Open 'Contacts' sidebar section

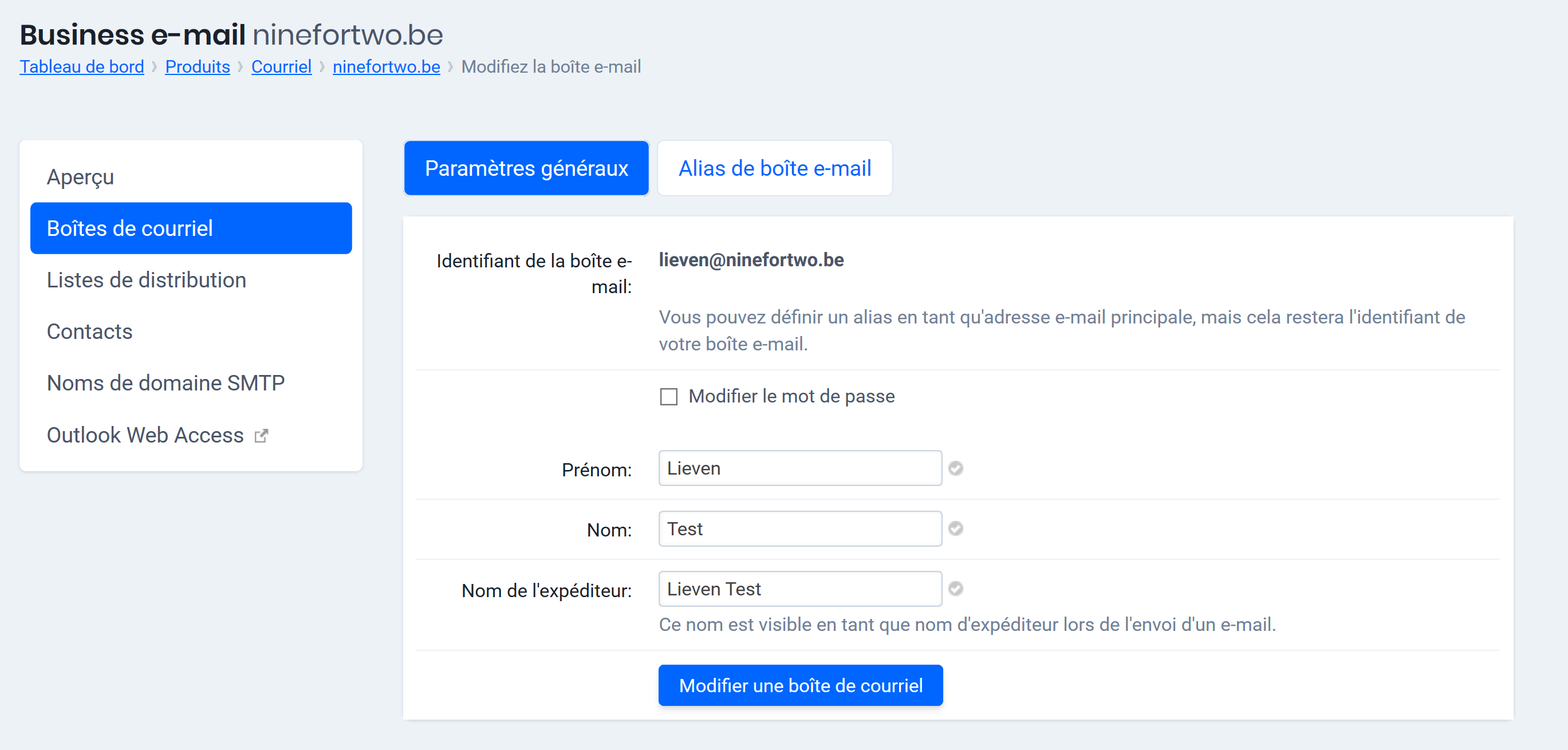(x=89, y=331)
